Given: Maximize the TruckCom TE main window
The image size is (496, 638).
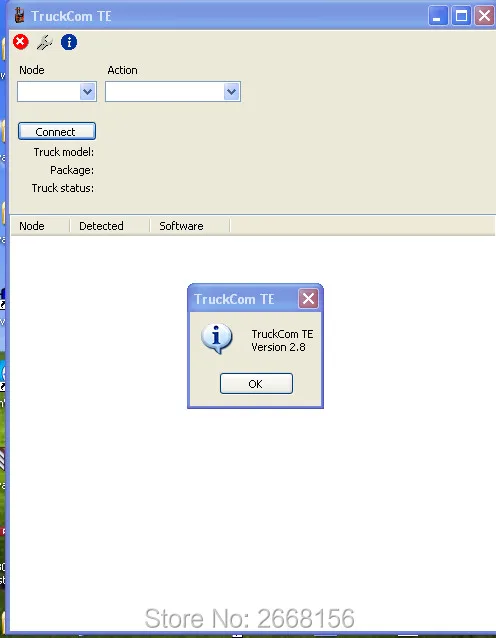Looking at the screenshot, I should tap(461, 16).
